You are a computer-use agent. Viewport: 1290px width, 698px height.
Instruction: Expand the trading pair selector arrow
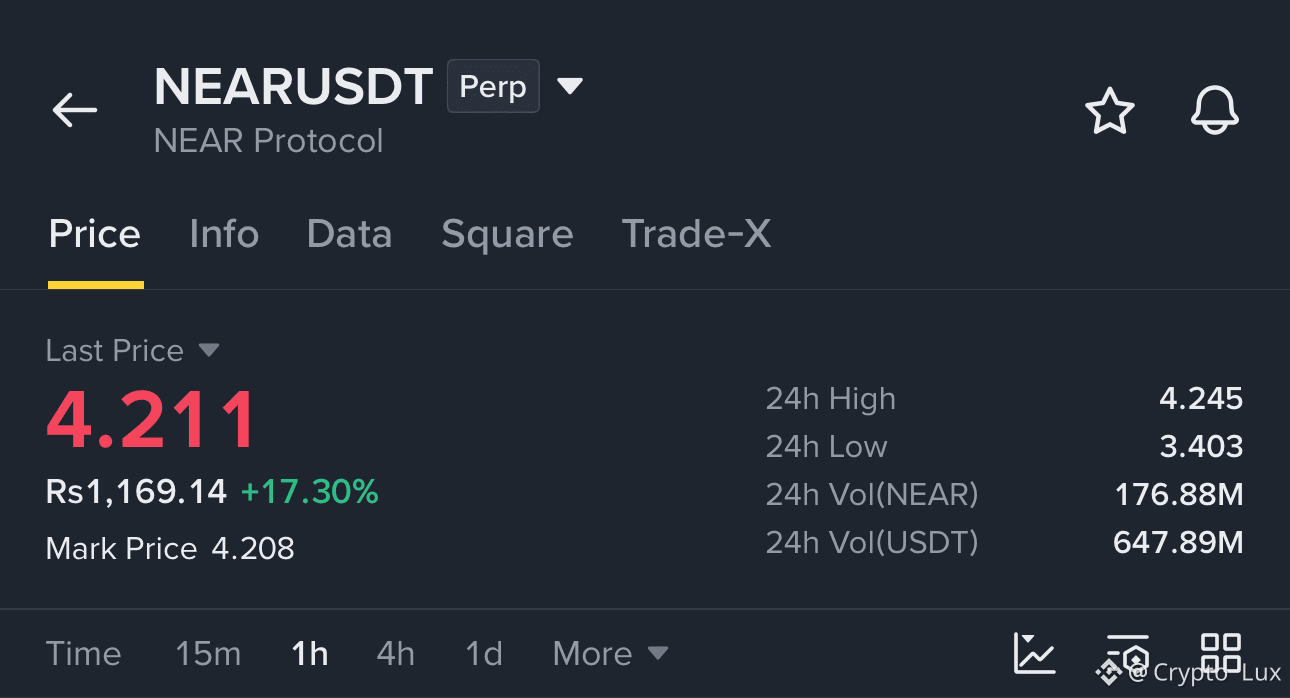click(x=570, y=86)
